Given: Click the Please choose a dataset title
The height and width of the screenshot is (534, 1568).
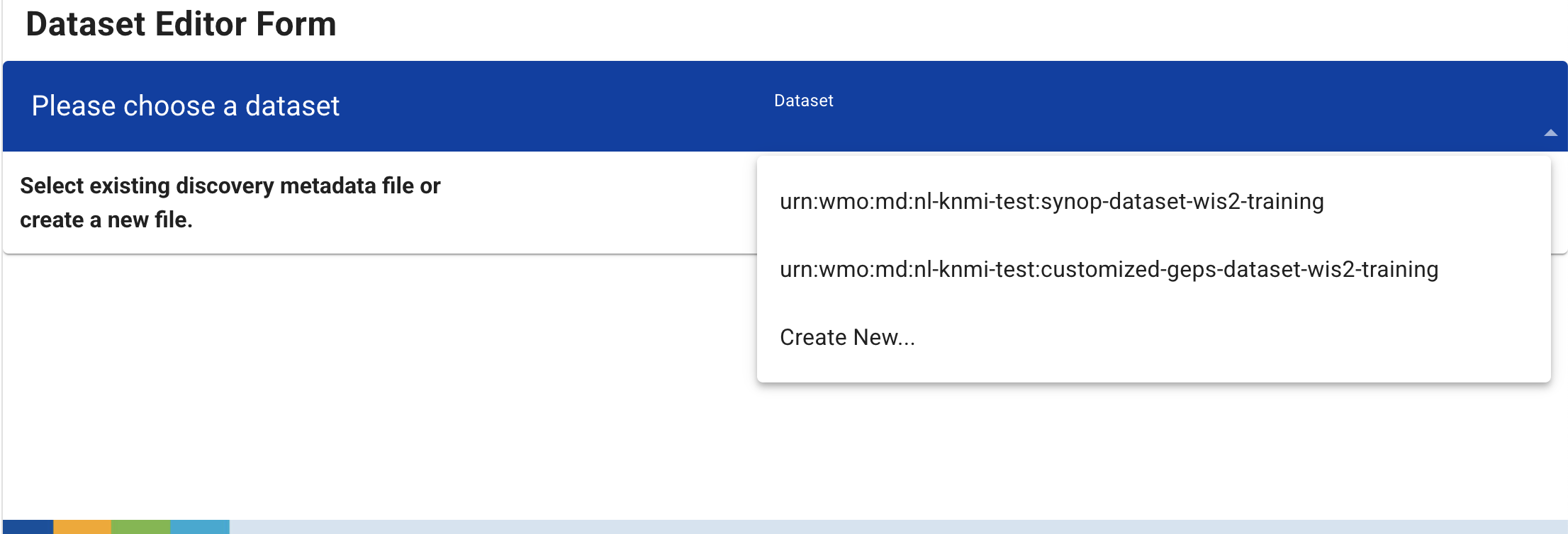Looking at the screenshot, I should tap(186, 106).
